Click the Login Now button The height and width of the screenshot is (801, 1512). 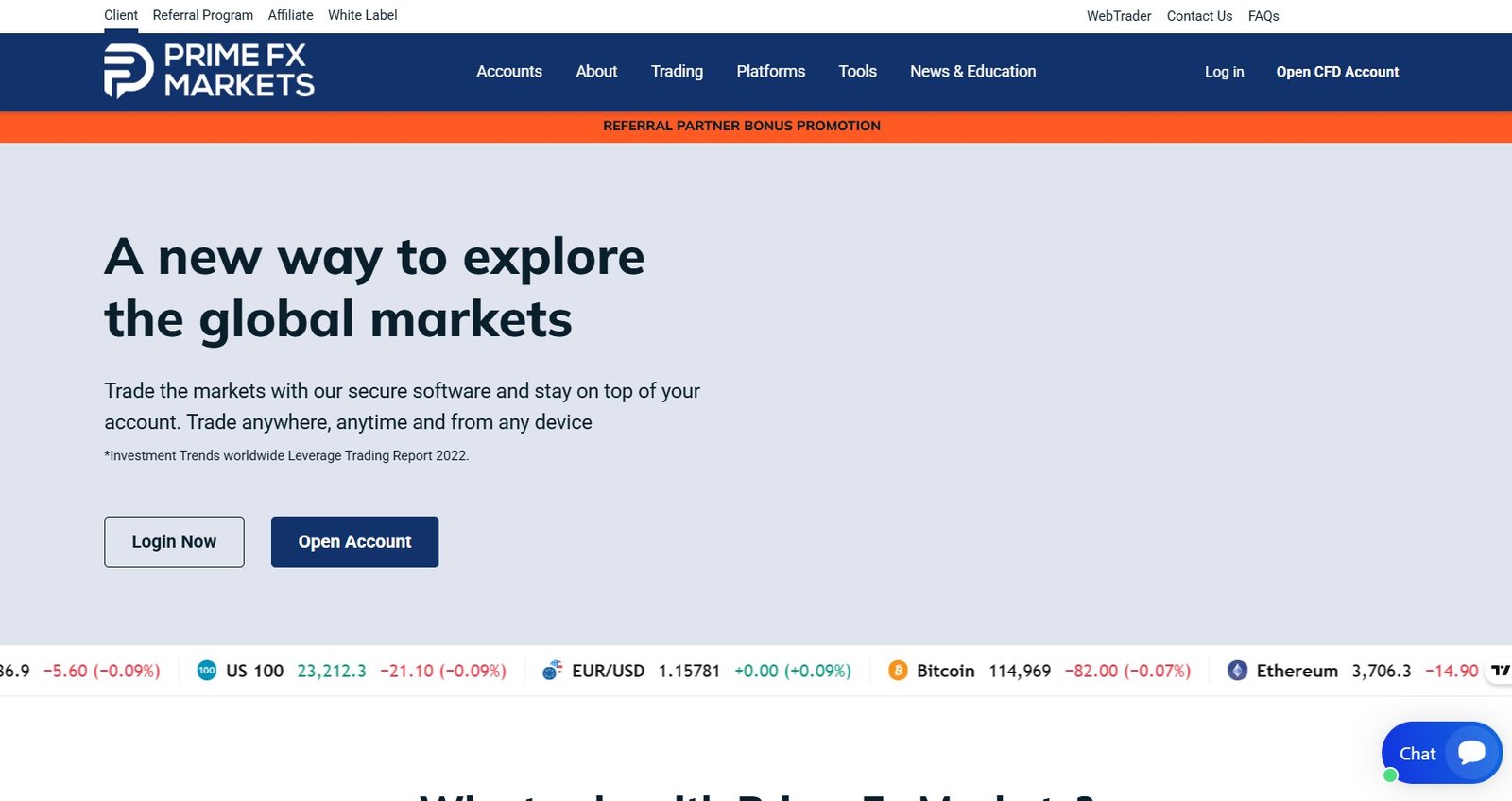coord(174,541)
